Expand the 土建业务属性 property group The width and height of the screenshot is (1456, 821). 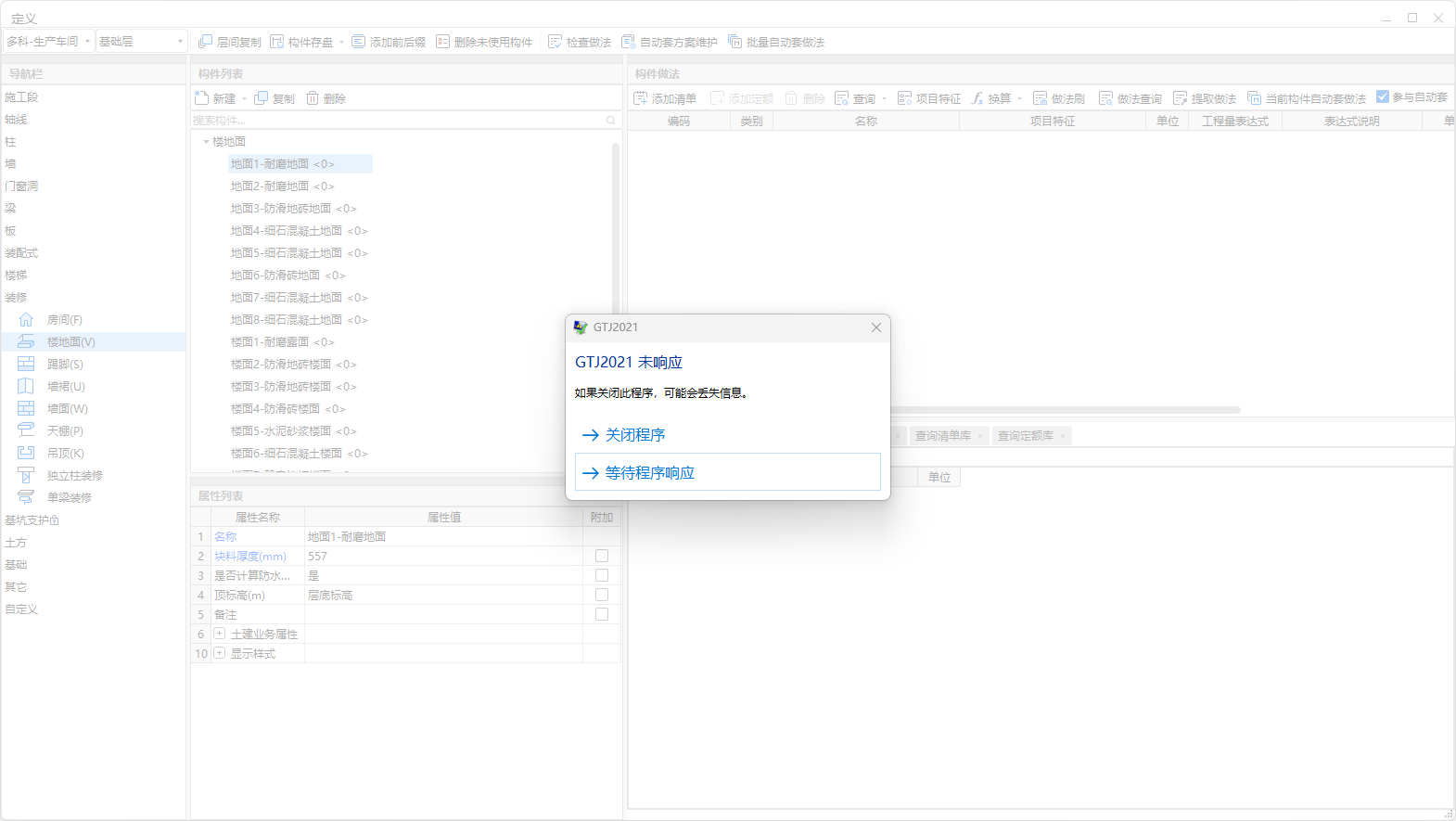coord(220,634)
